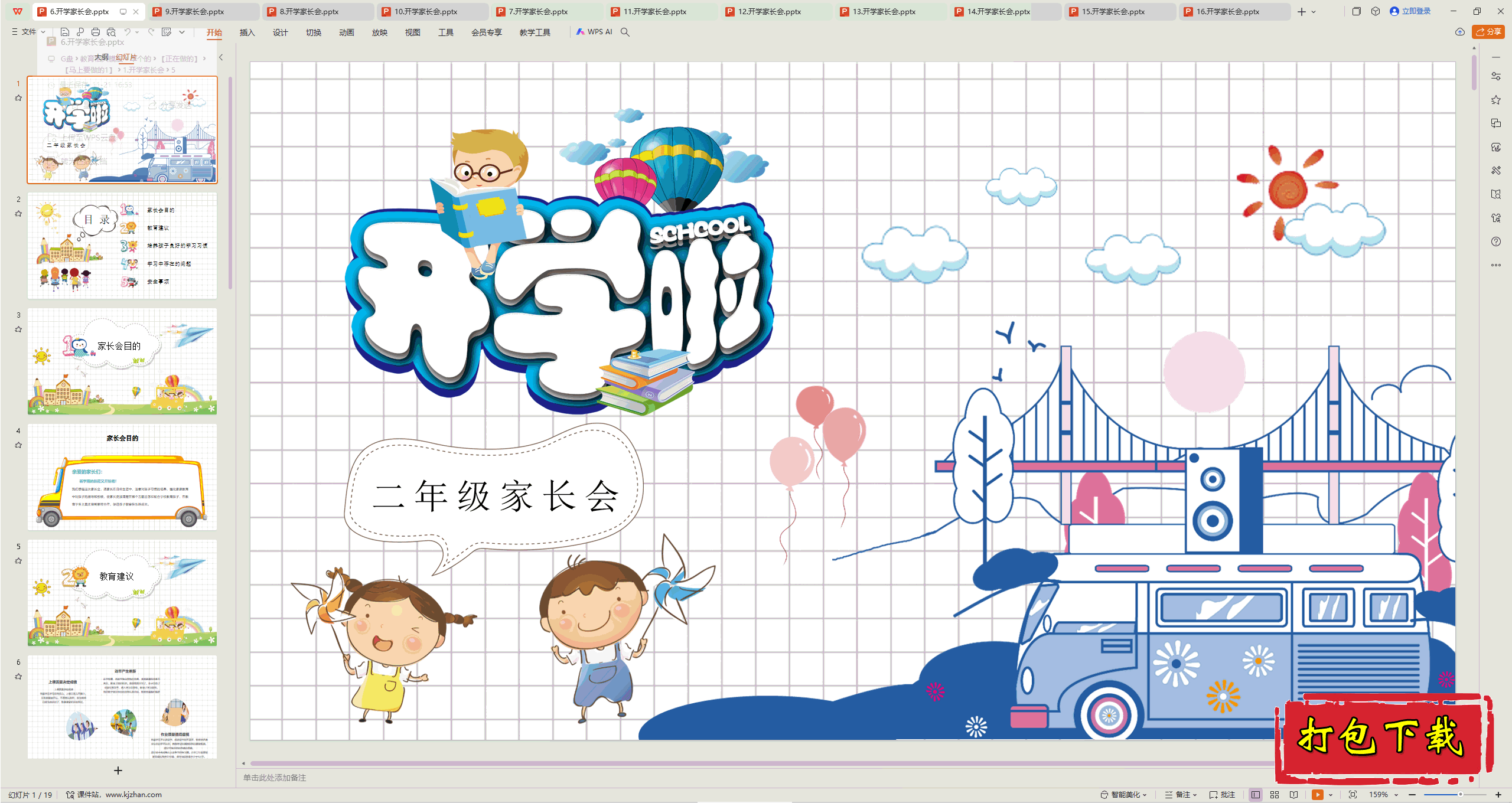Expand the Undo history dropdown arrow

[x=137, y=32]
